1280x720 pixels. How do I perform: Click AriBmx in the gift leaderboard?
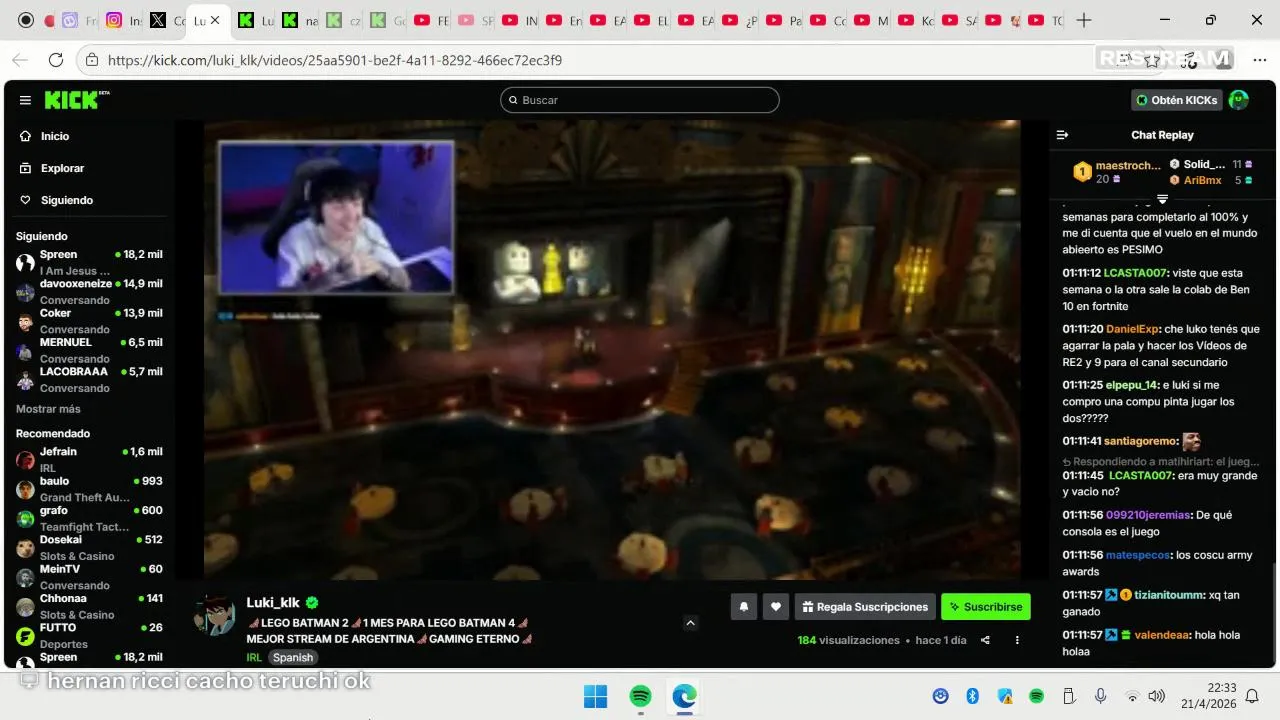(1202, 180)
